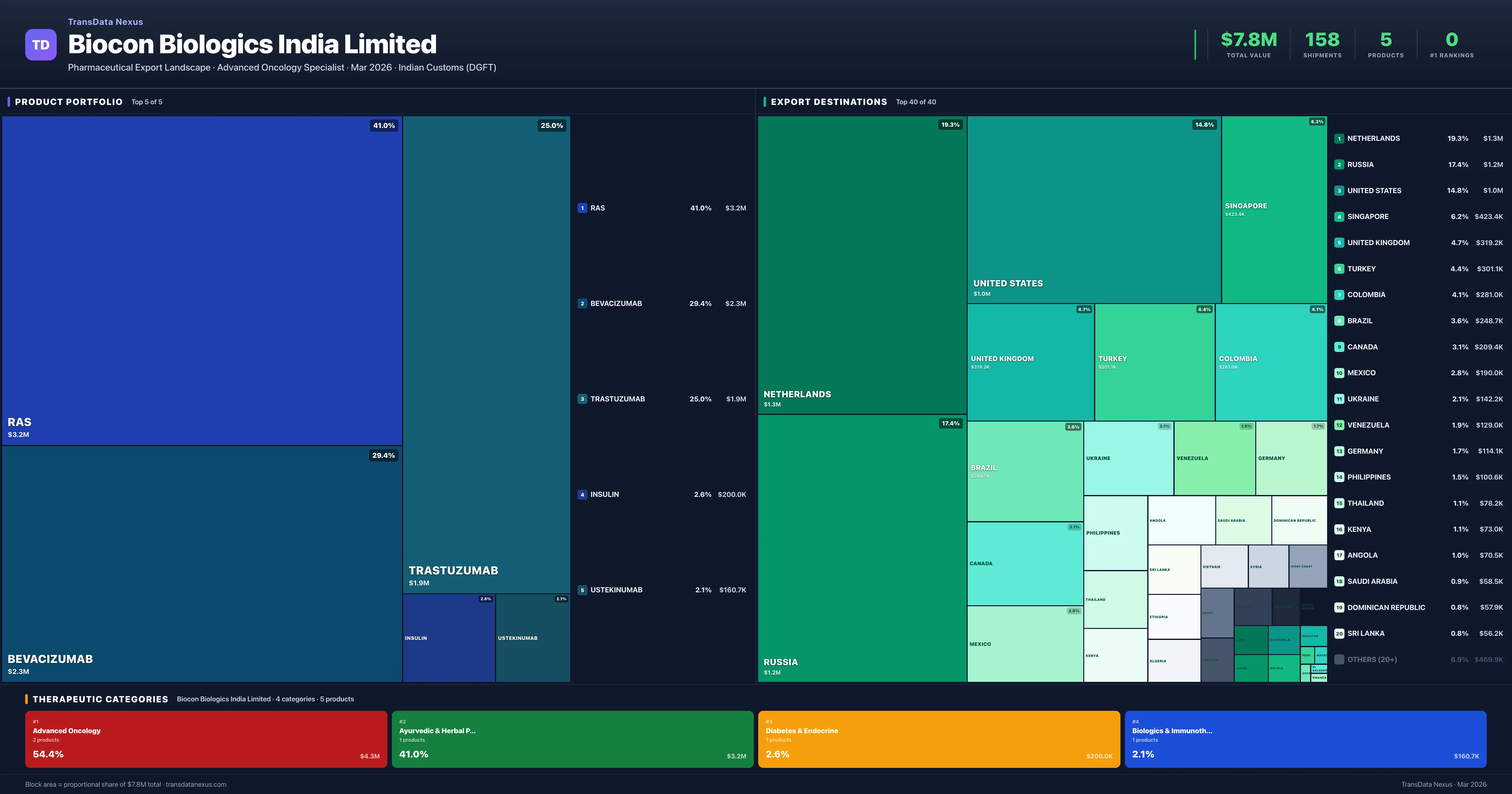Image resolution: width=1512 pixels, height=794 pixels.
Task: Click the OTHERS (20+) gray legend icon
Action: 1339,659
